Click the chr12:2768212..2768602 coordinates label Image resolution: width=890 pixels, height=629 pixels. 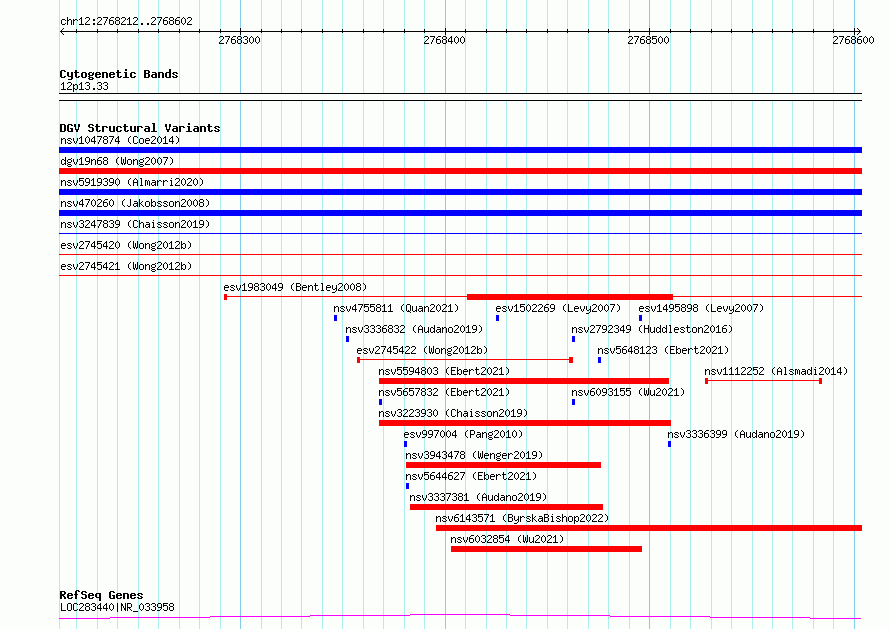127,22
